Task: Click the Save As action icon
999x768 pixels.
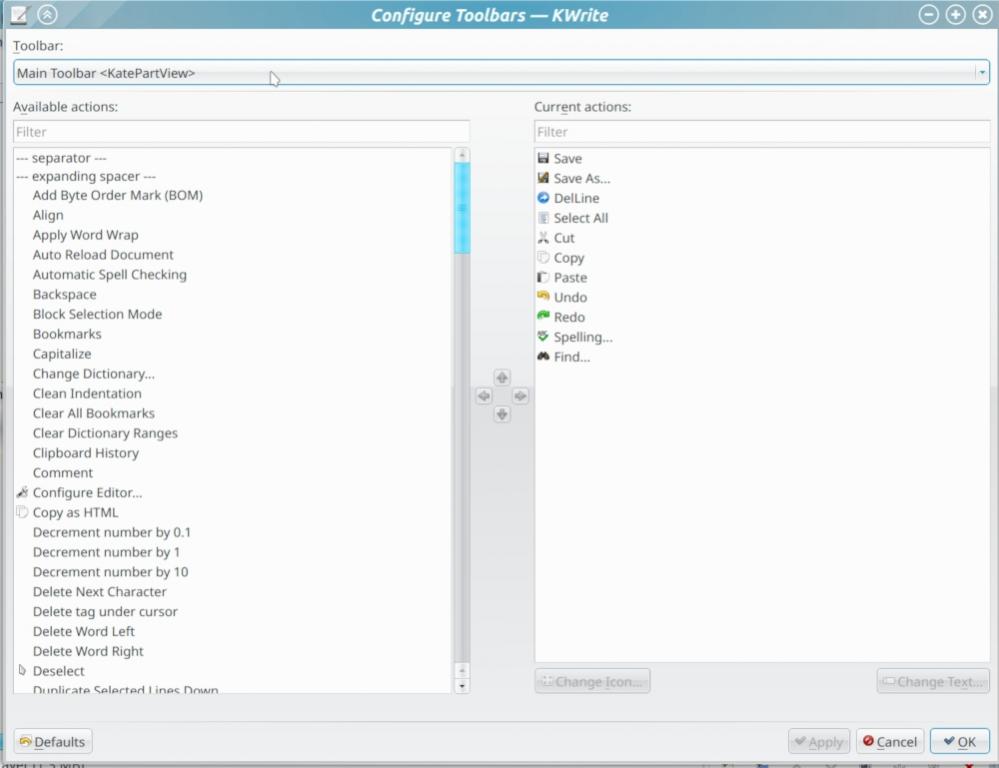Action: point(543,178)
